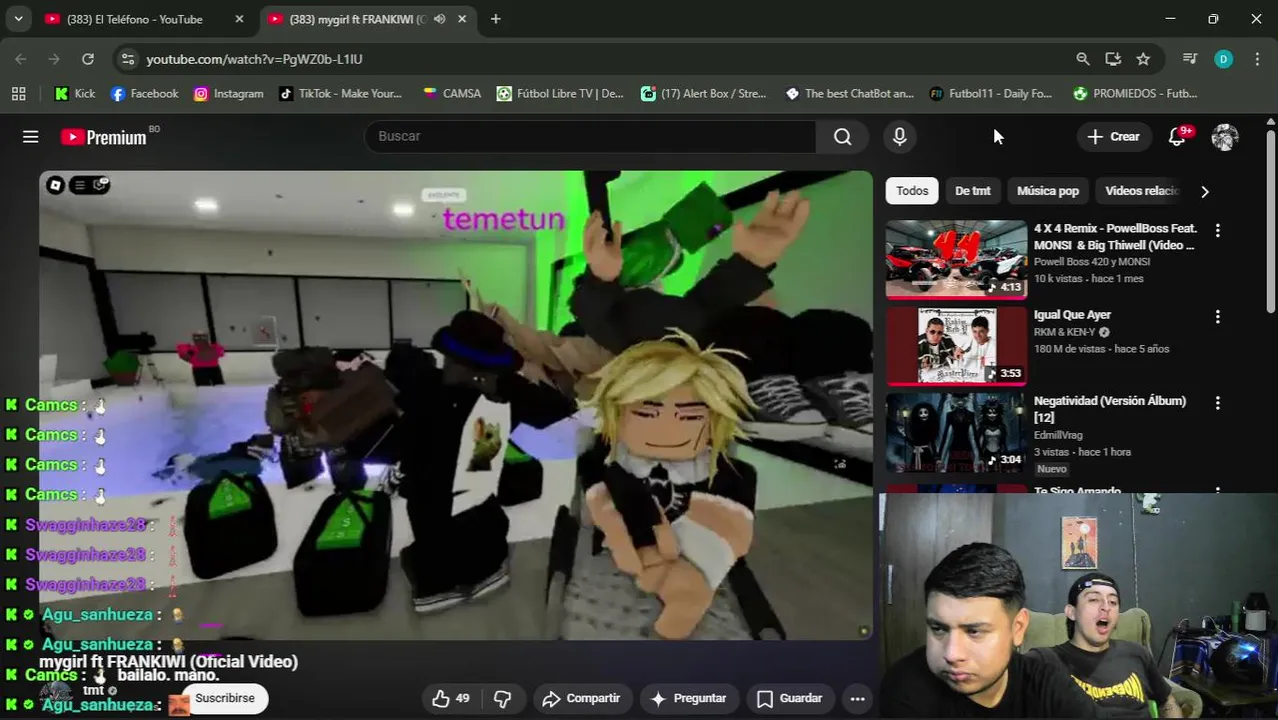1278x720 pixels.
Task: Open options menu for Negatividad video
Action: (1218, 402)
